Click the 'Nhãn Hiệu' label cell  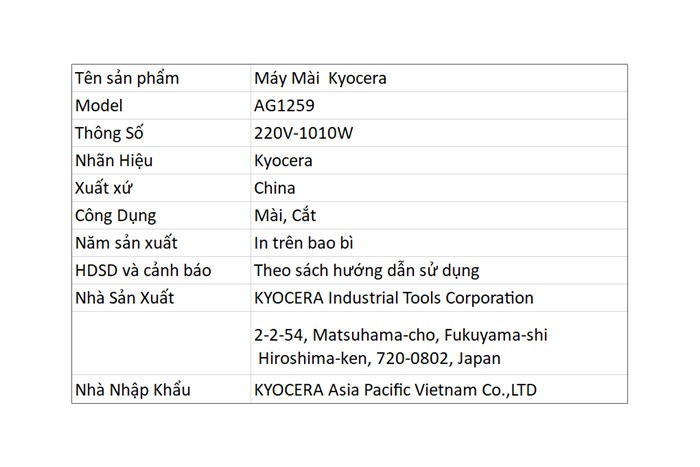pos(161,161)
